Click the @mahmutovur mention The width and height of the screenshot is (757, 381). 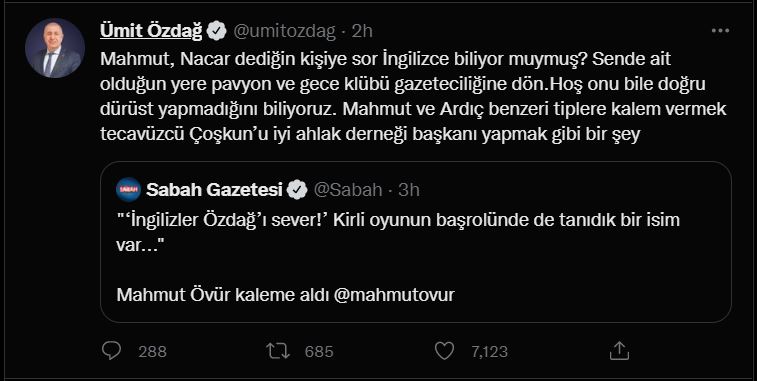click(x=394, y=295)
